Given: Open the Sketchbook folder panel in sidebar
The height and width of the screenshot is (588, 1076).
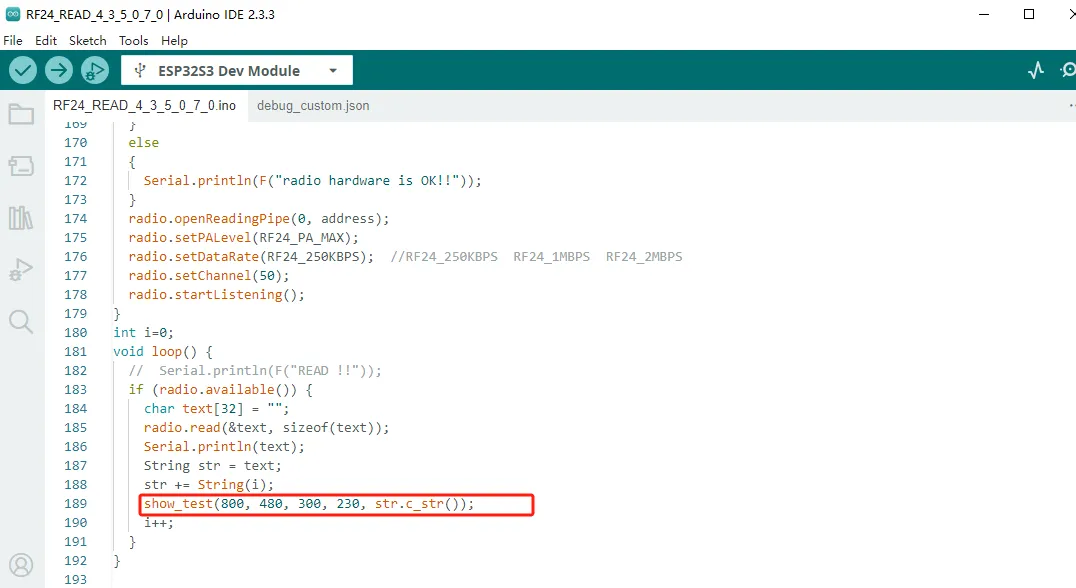Looking at the screenshot, I should pyautogui.click(x=21, y=114).
